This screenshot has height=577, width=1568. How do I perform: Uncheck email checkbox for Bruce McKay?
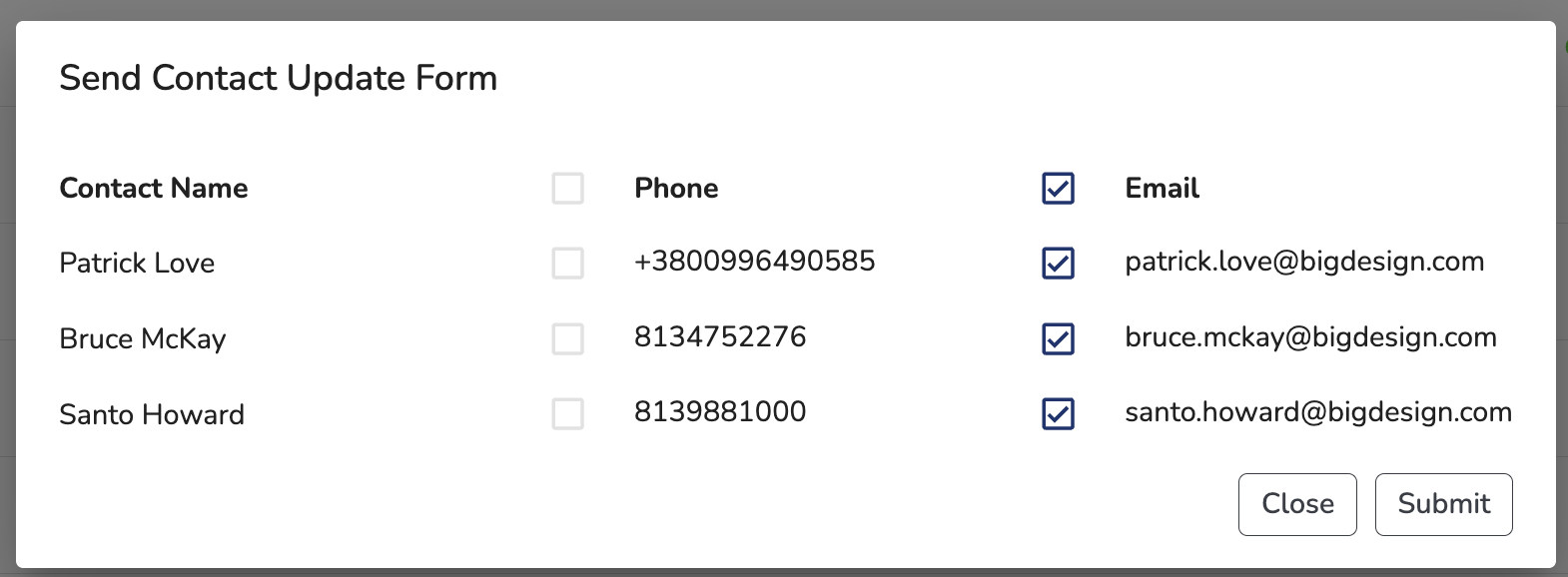pos(1058,338)
